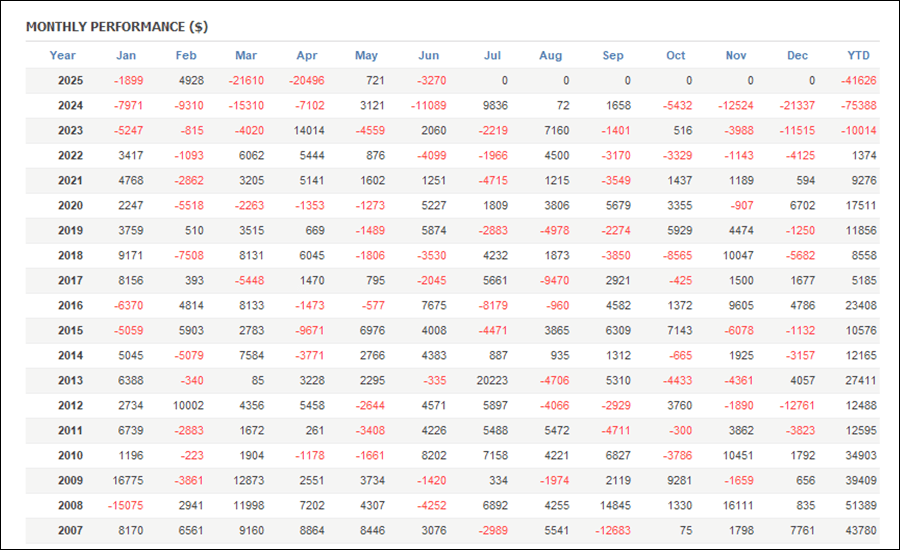Click February 2012 value 10002
This screenshot has height=550, width=900.
point(188,405)
